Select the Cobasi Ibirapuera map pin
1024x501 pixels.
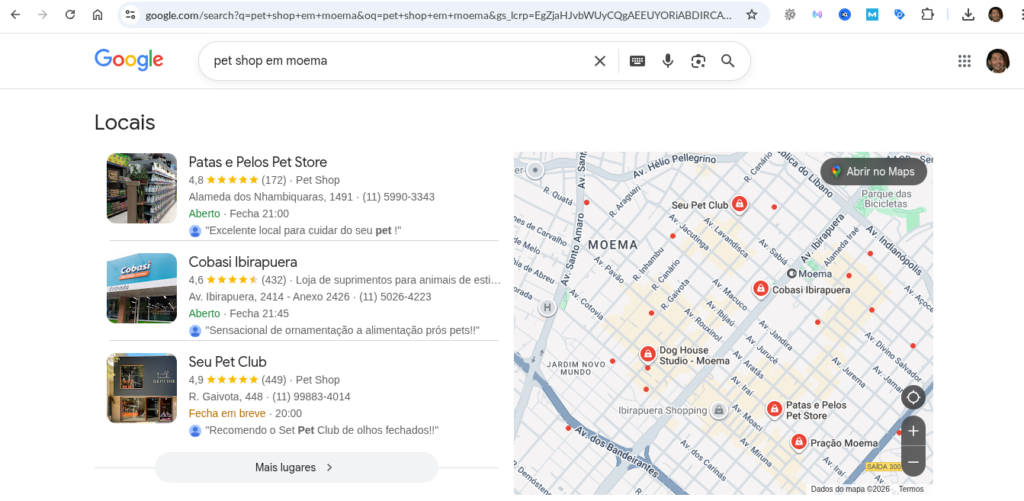(x=760, y=288)
